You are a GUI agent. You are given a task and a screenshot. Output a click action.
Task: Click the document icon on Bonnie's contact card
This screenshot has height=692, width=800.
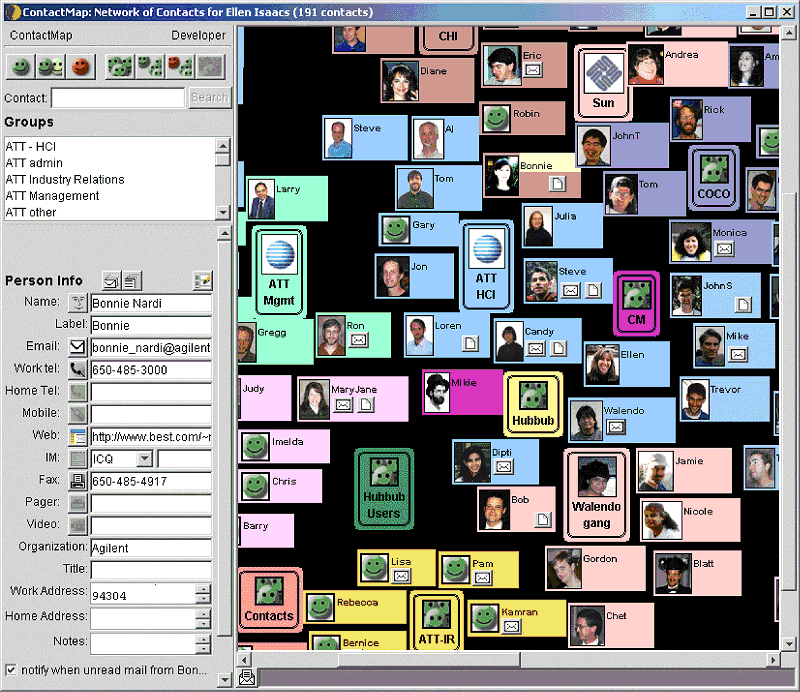click(558, 183)
